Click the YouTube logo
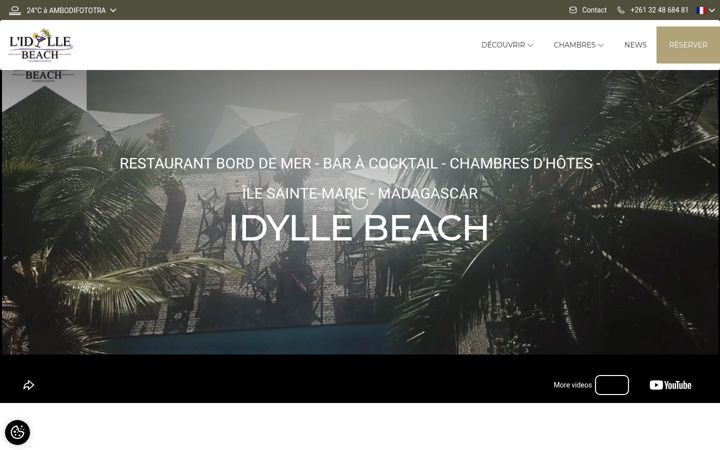The image size is (720, 450). coord(670,385)
